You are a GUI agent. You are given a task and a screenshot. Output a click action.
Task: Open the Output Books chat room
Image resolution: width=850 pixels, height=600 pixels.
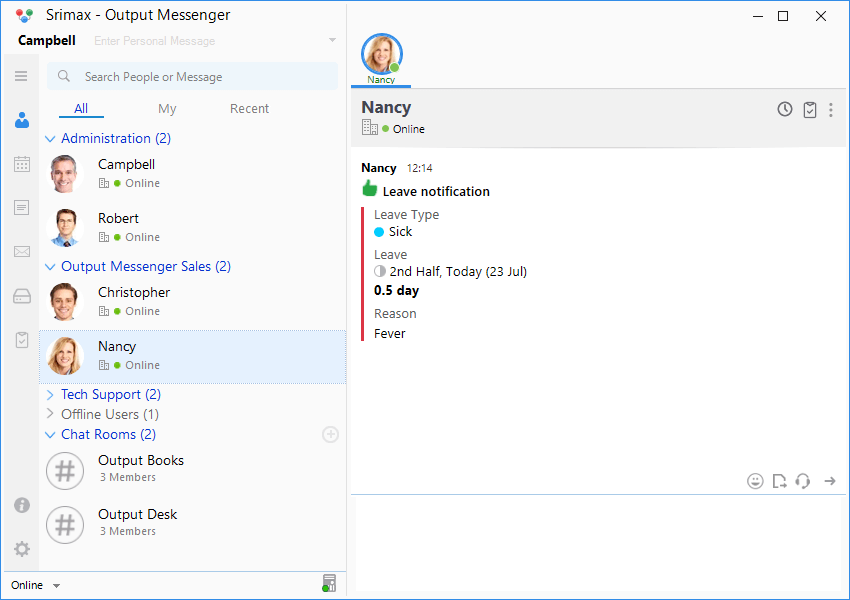(x=192, y=470)
